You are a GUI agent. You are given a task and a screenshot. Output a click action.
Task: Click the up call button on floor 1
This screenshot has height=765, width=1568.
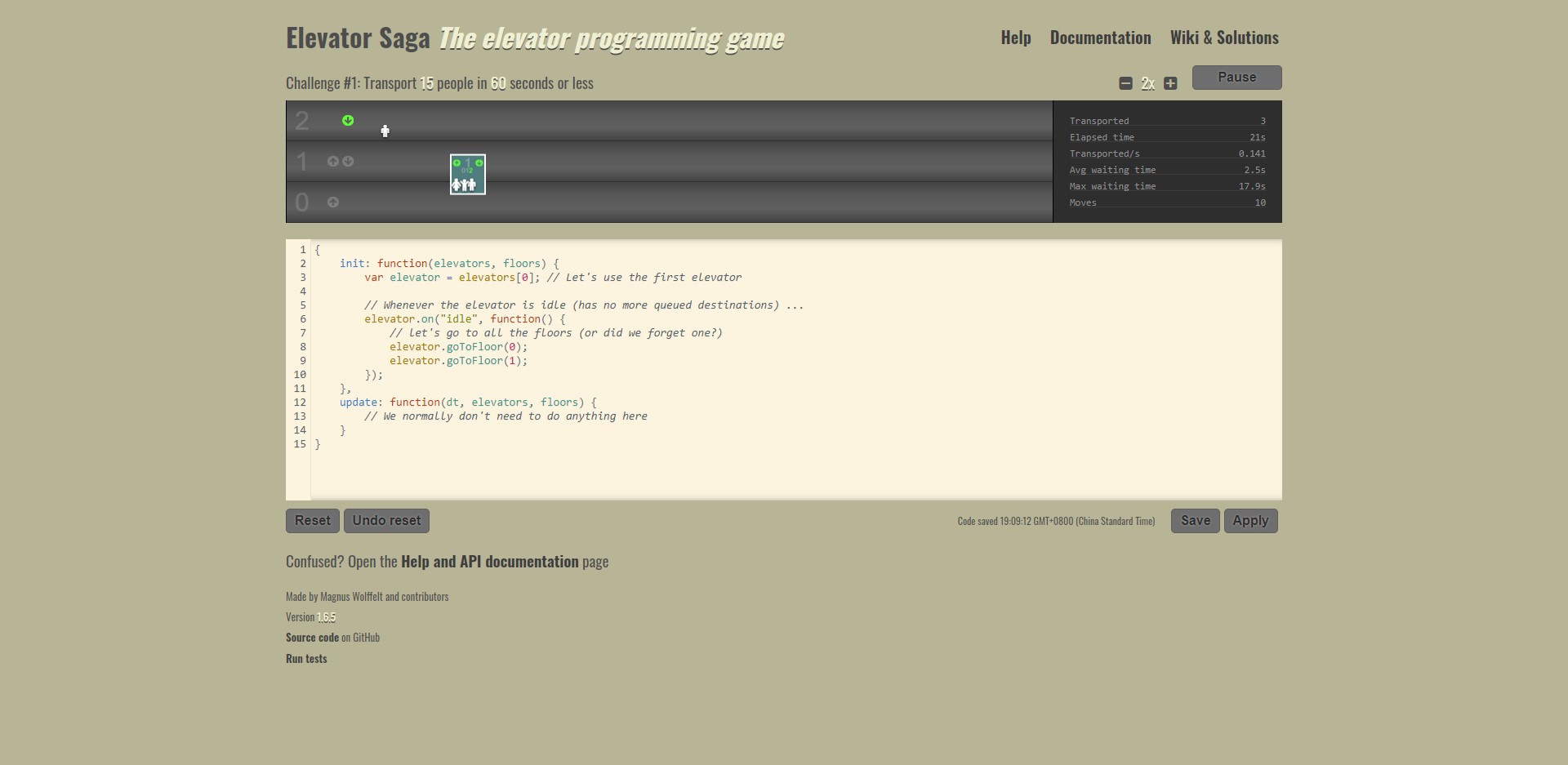[333, 162]
